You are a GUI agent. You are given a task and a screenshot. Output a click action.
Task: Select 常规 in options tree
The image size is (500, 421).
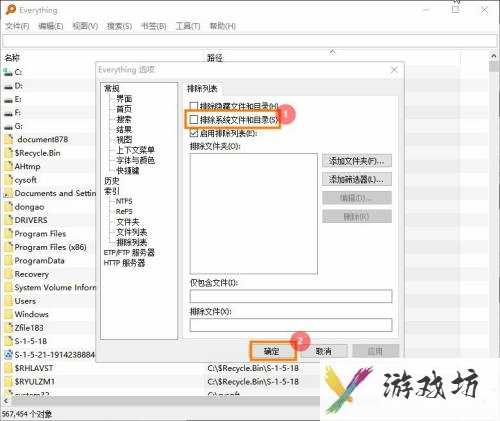(112, 88)
